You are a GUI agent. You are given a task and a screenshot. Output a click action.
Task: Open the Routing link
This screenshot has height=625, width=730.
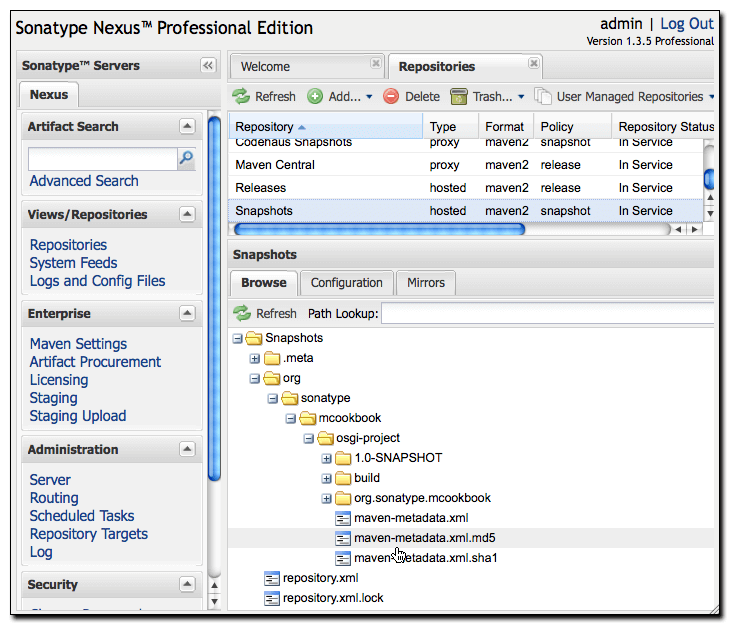[x=54, y=498]
